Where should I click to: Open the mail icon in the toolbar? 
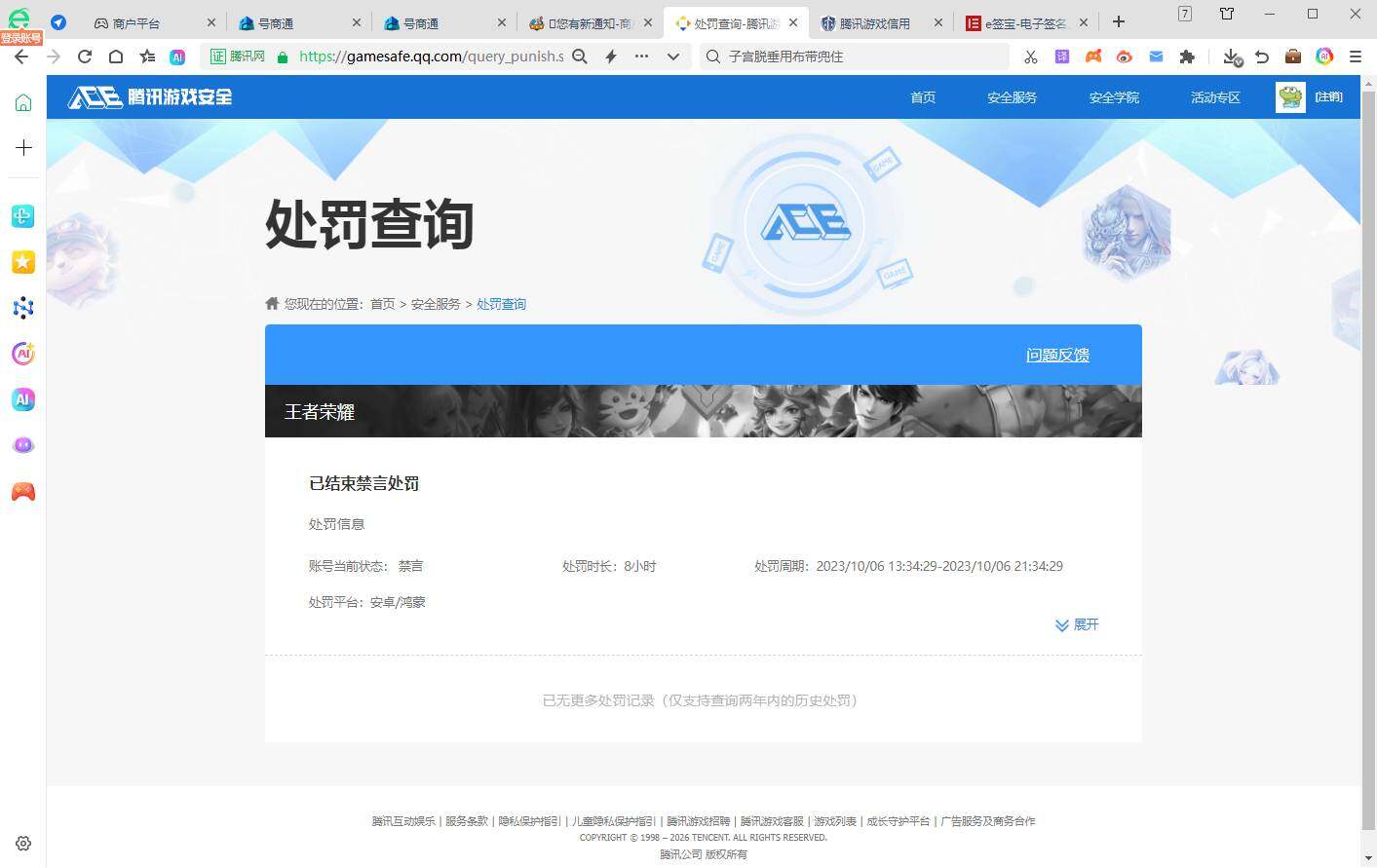pyautogui.click(x=1157, y=57)
